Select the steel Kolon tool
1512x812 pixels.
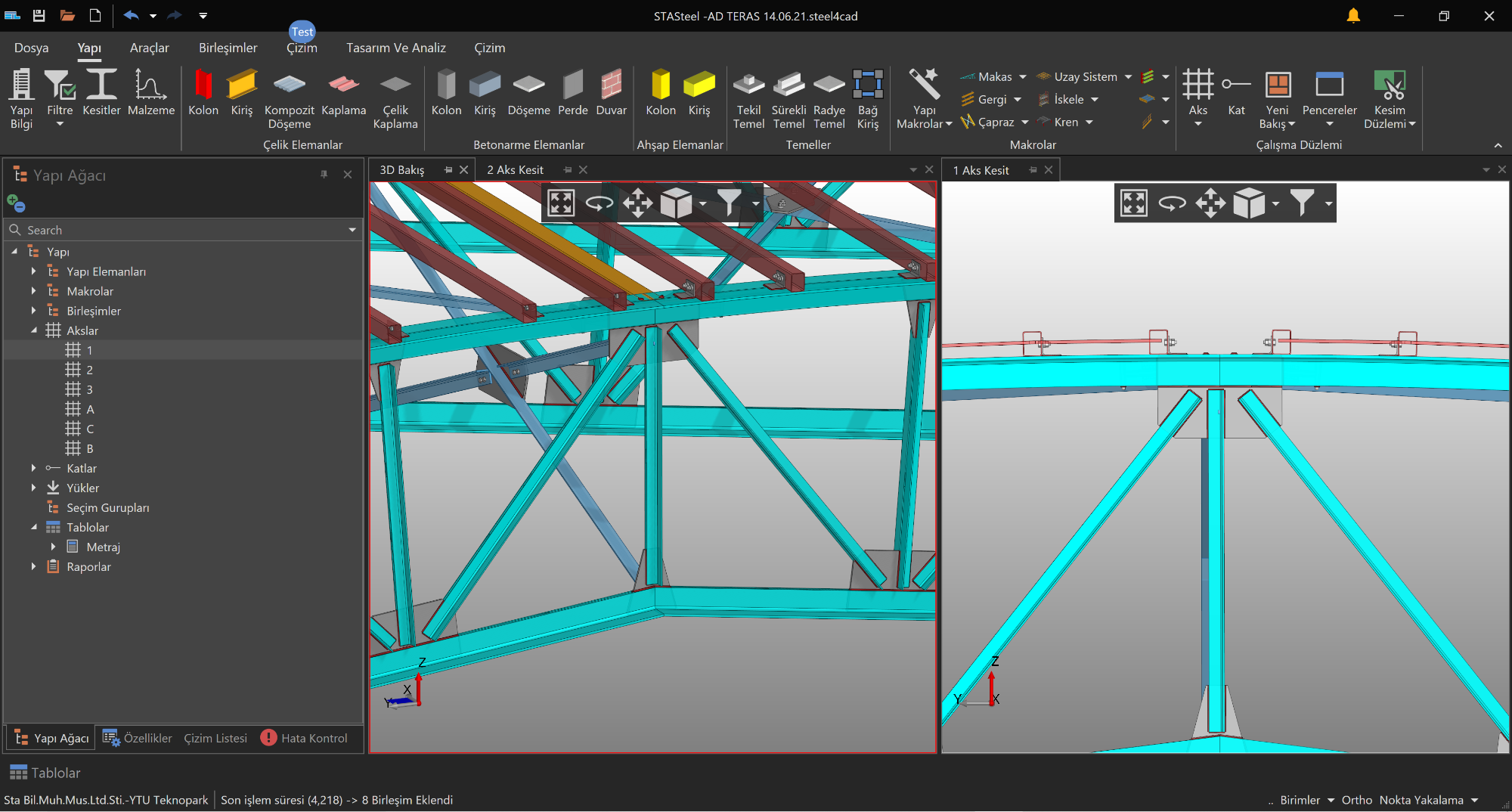tap(203, 92)
